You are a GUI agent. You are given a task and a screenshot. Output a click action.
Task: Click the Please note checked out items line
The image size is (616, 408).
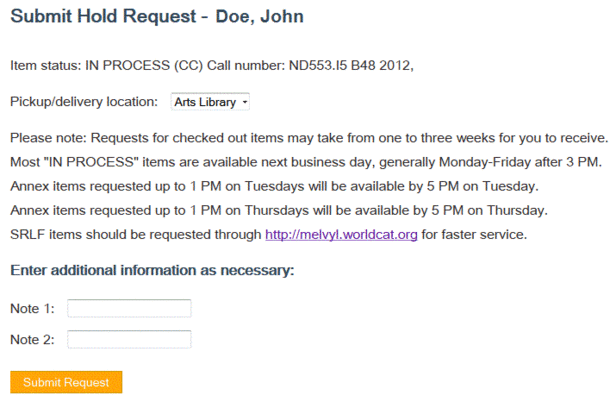(308, 138)
